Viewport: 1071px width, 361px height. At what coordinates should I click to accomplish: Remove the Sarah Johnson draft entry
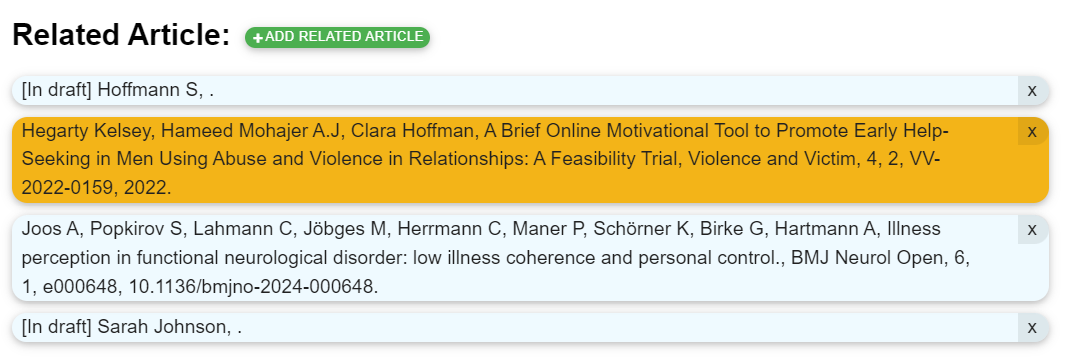pos(1032,328)
